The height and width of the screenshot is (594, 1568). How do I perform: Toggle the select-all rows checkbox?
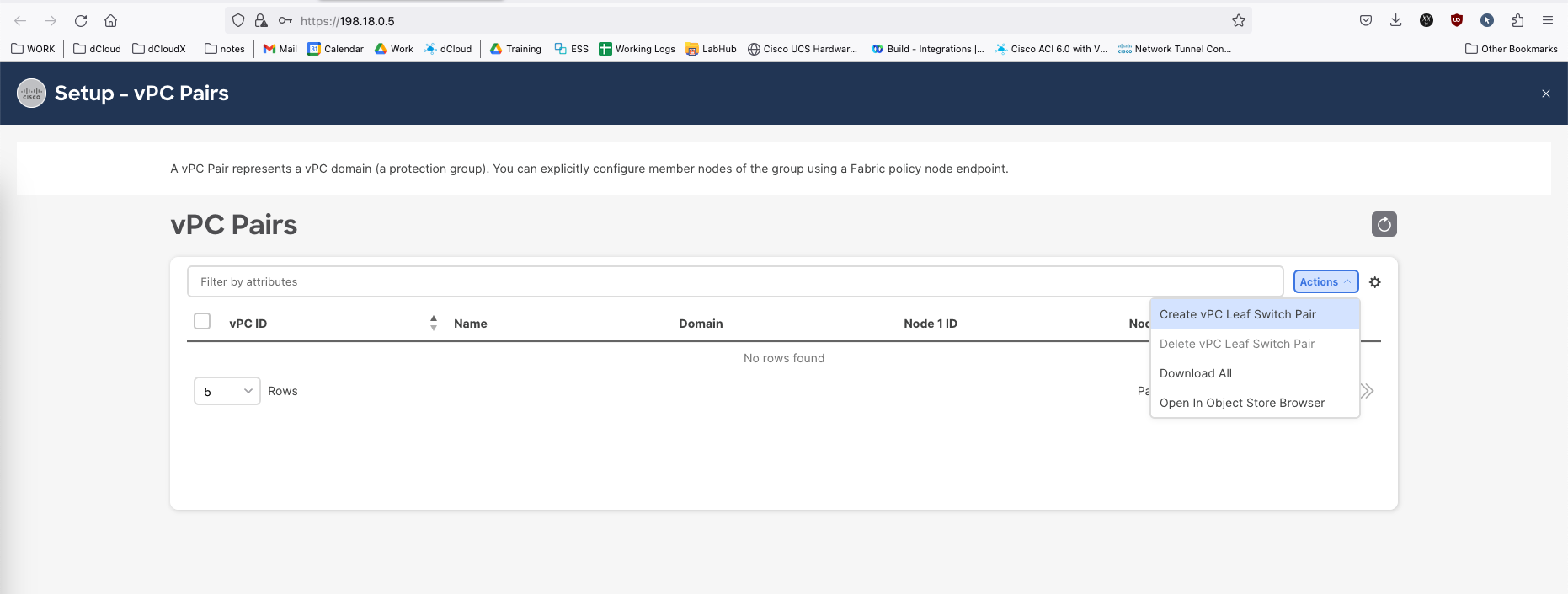click(202, 322)
